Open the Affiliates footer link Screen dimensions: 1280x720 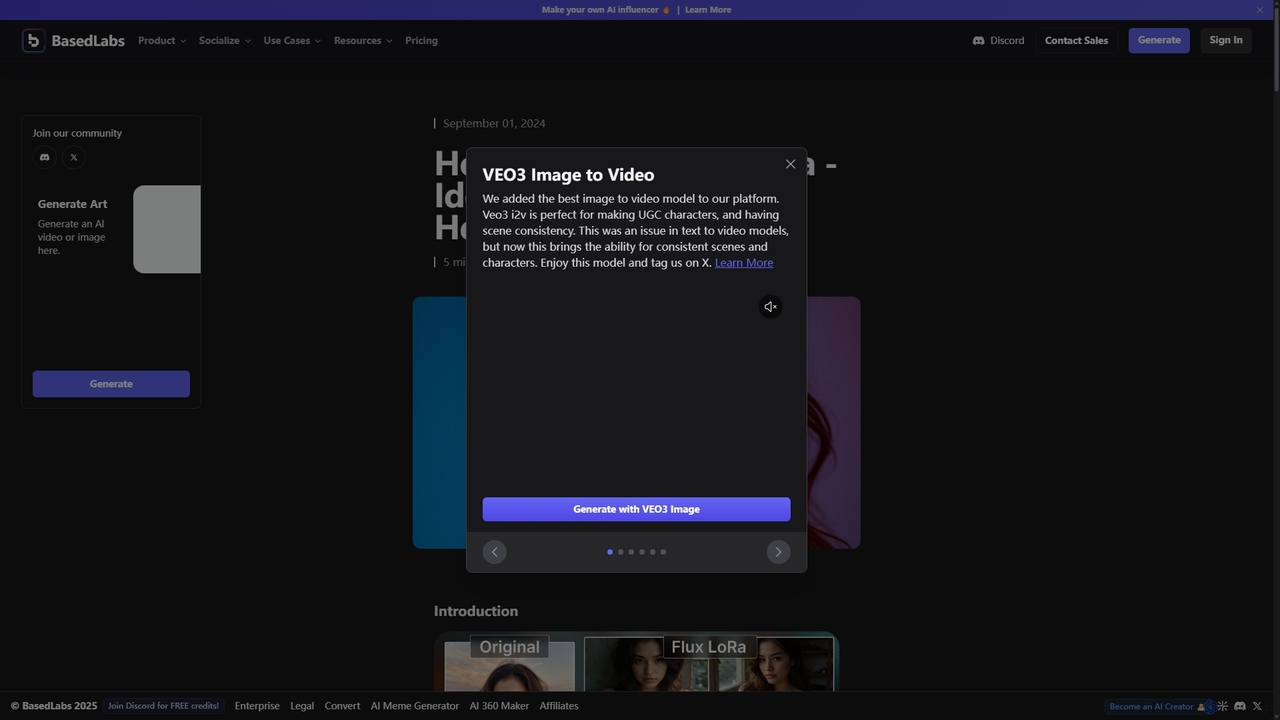[559, 706]
